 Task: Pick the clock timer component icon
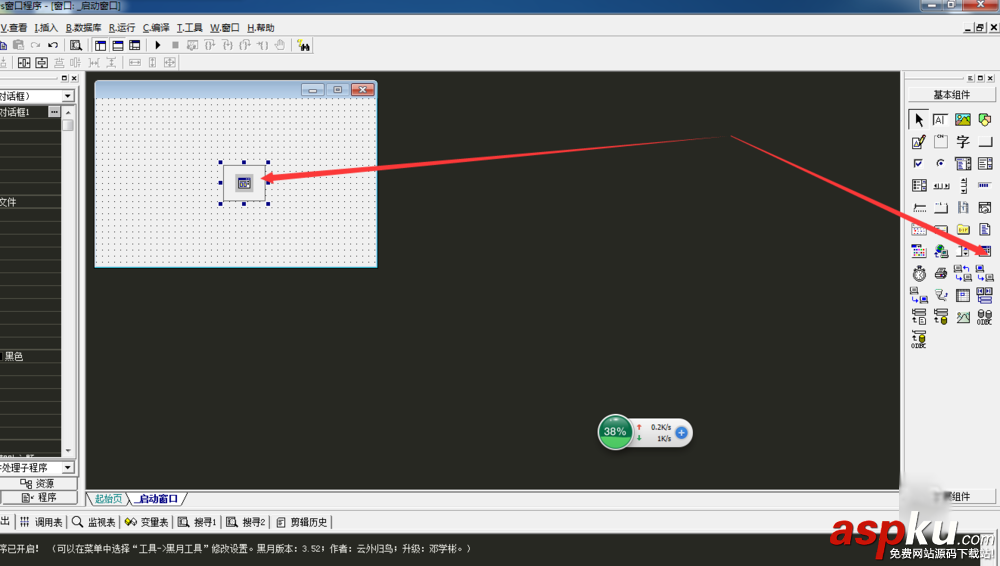click(918, 273)
